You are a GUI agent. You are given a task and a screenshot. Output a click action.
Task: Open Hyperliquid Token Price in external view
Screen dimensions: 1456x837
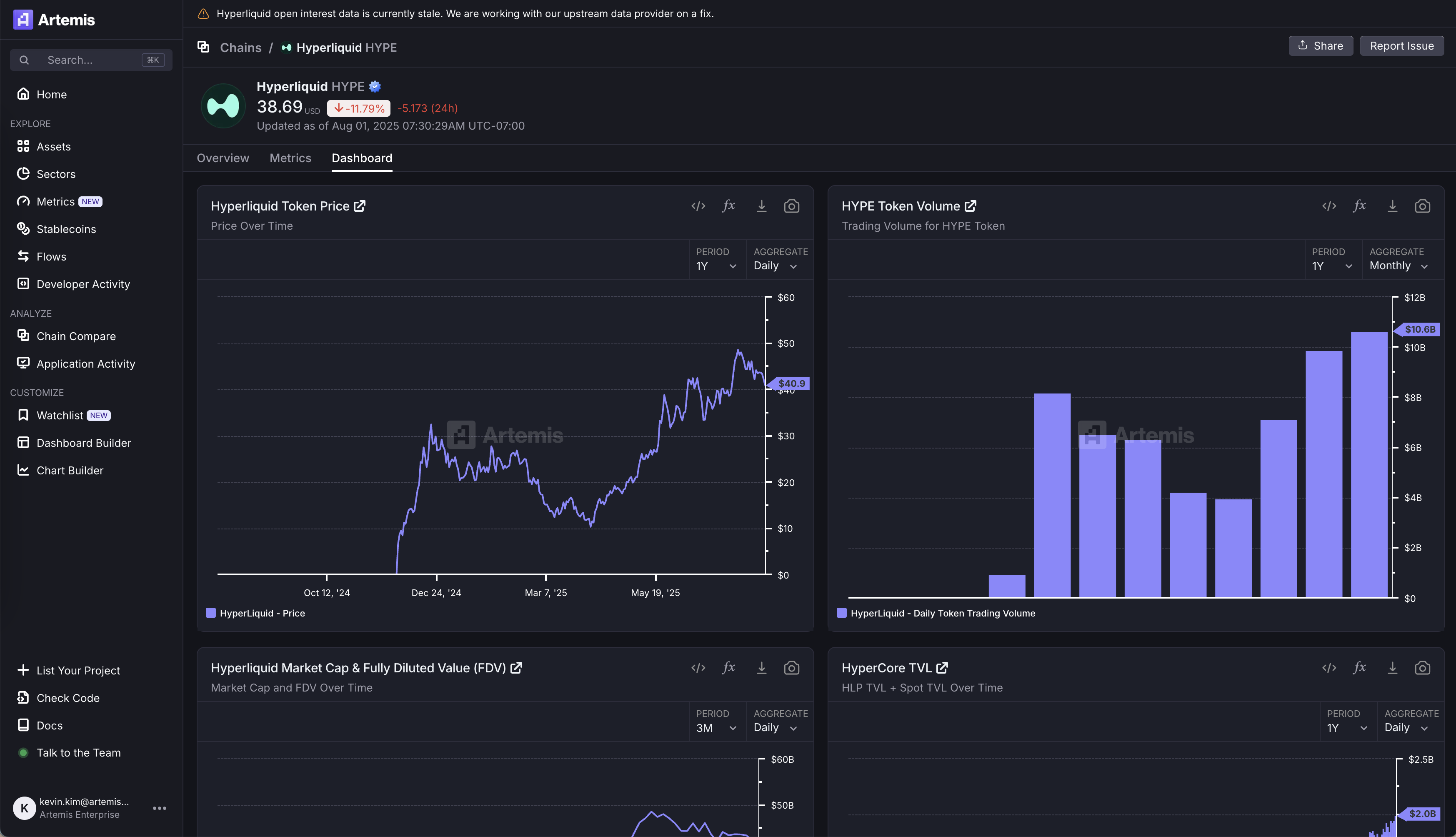(360, 206)
